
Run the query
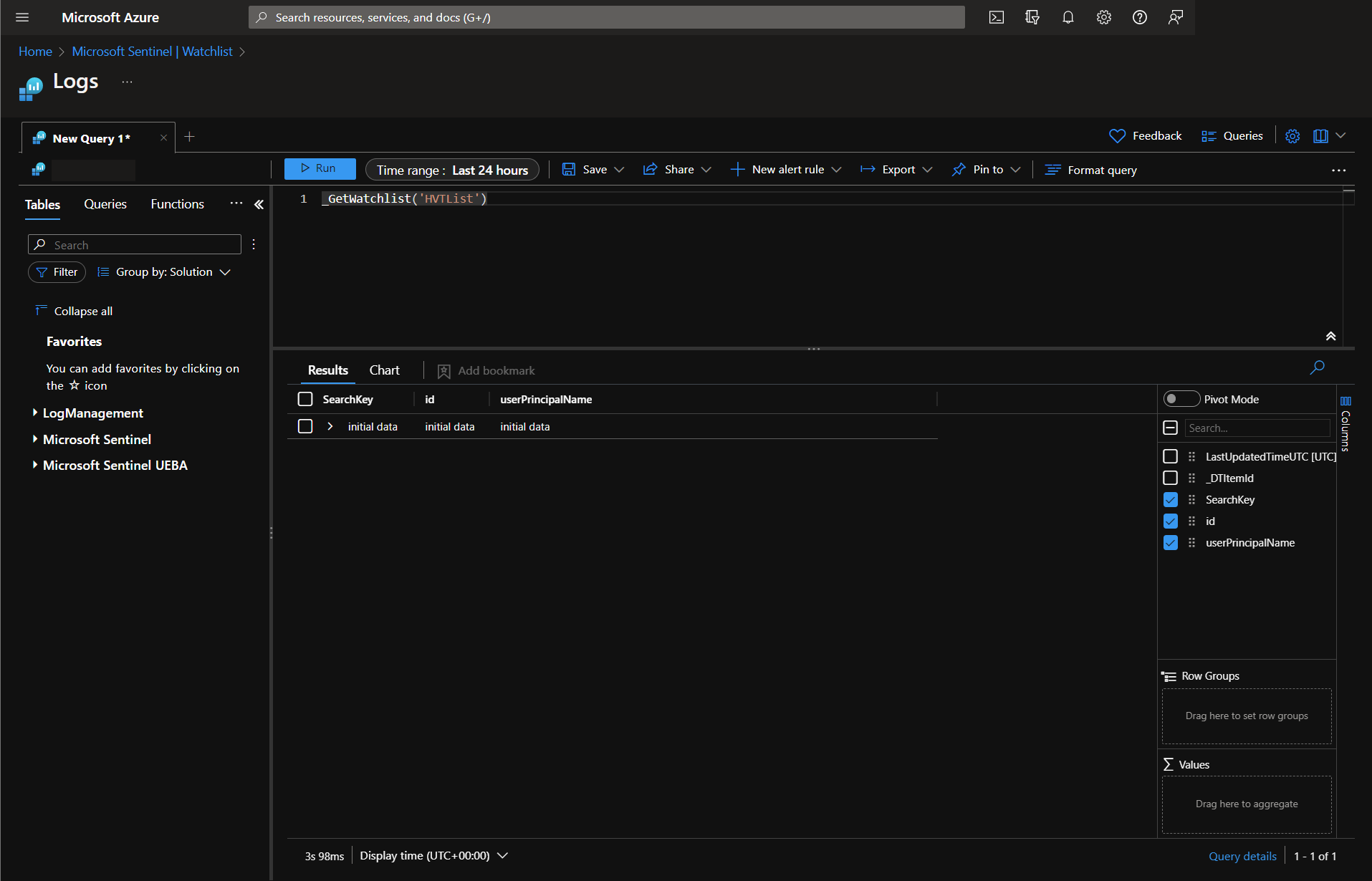320,168
